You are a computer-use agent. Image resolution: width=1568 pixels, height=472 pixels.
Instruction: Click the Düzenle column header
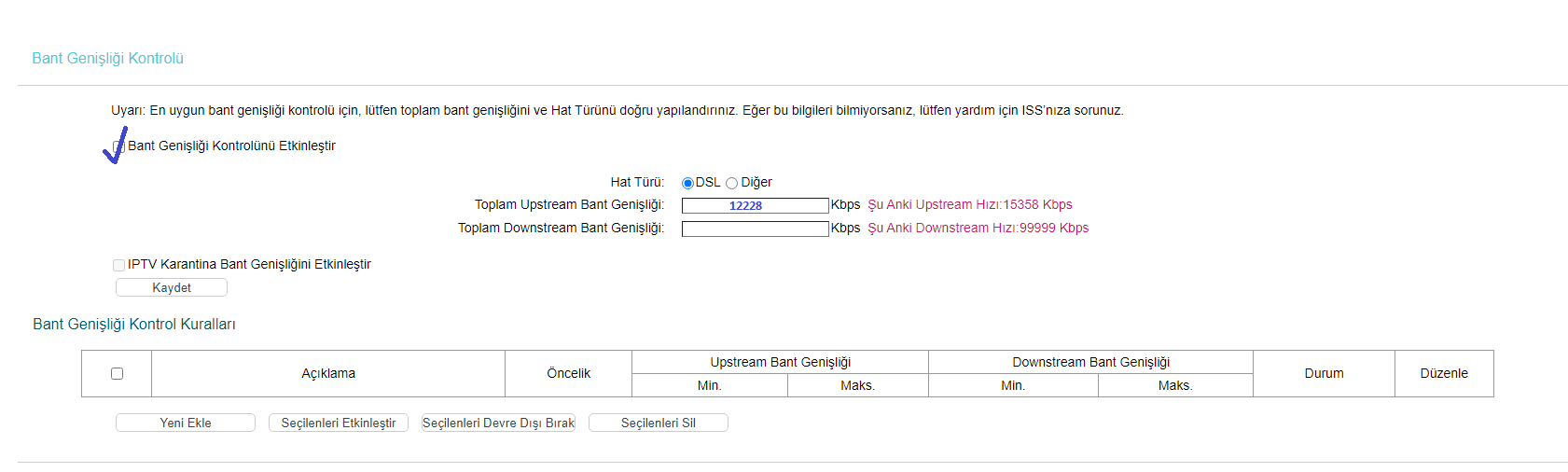click(1443, 373)
